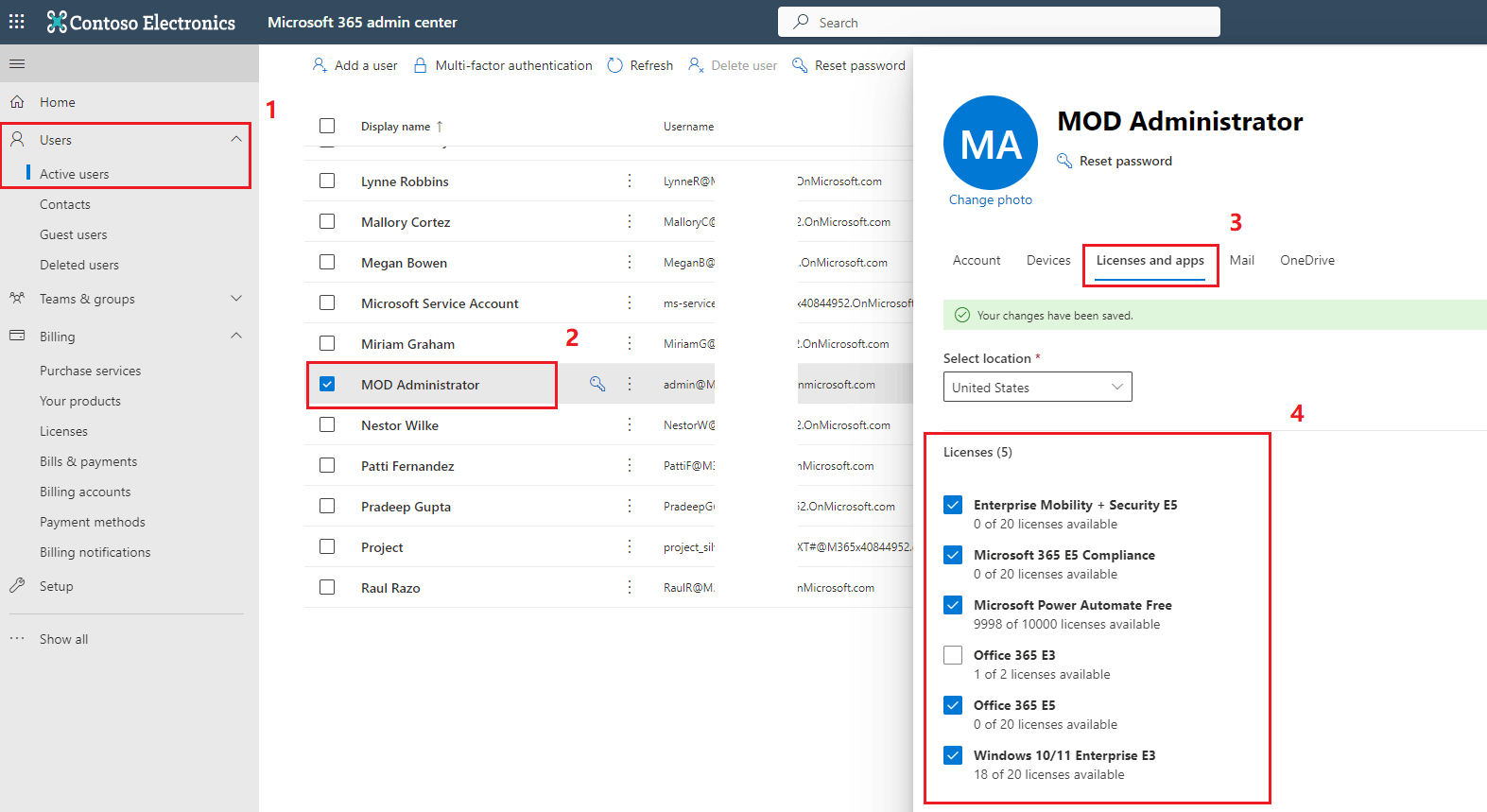The image size is (1487, 812).
Task: Click the key icon in MOD Administrator row
Action: 597,383
